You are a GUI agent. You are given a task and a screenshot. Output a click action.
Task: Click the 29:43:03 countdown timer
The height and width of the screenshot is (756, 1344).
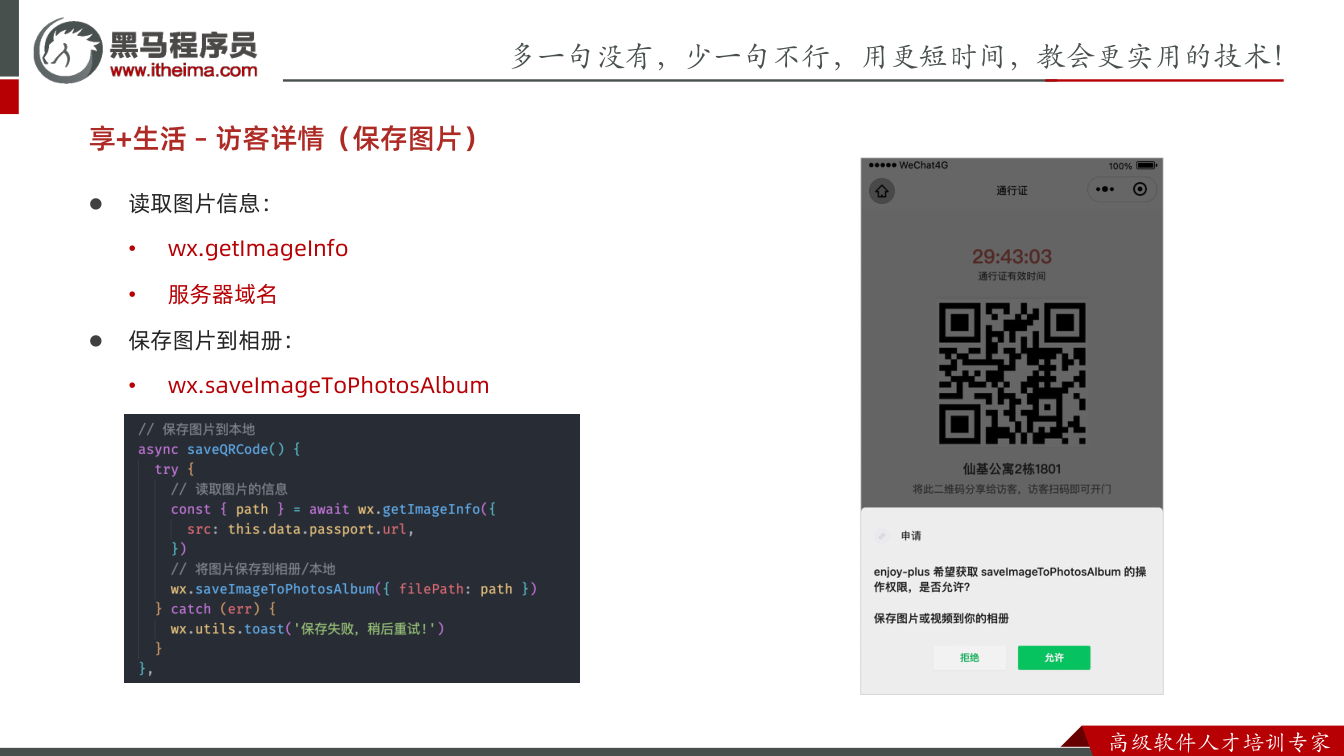coord(1012,257)
